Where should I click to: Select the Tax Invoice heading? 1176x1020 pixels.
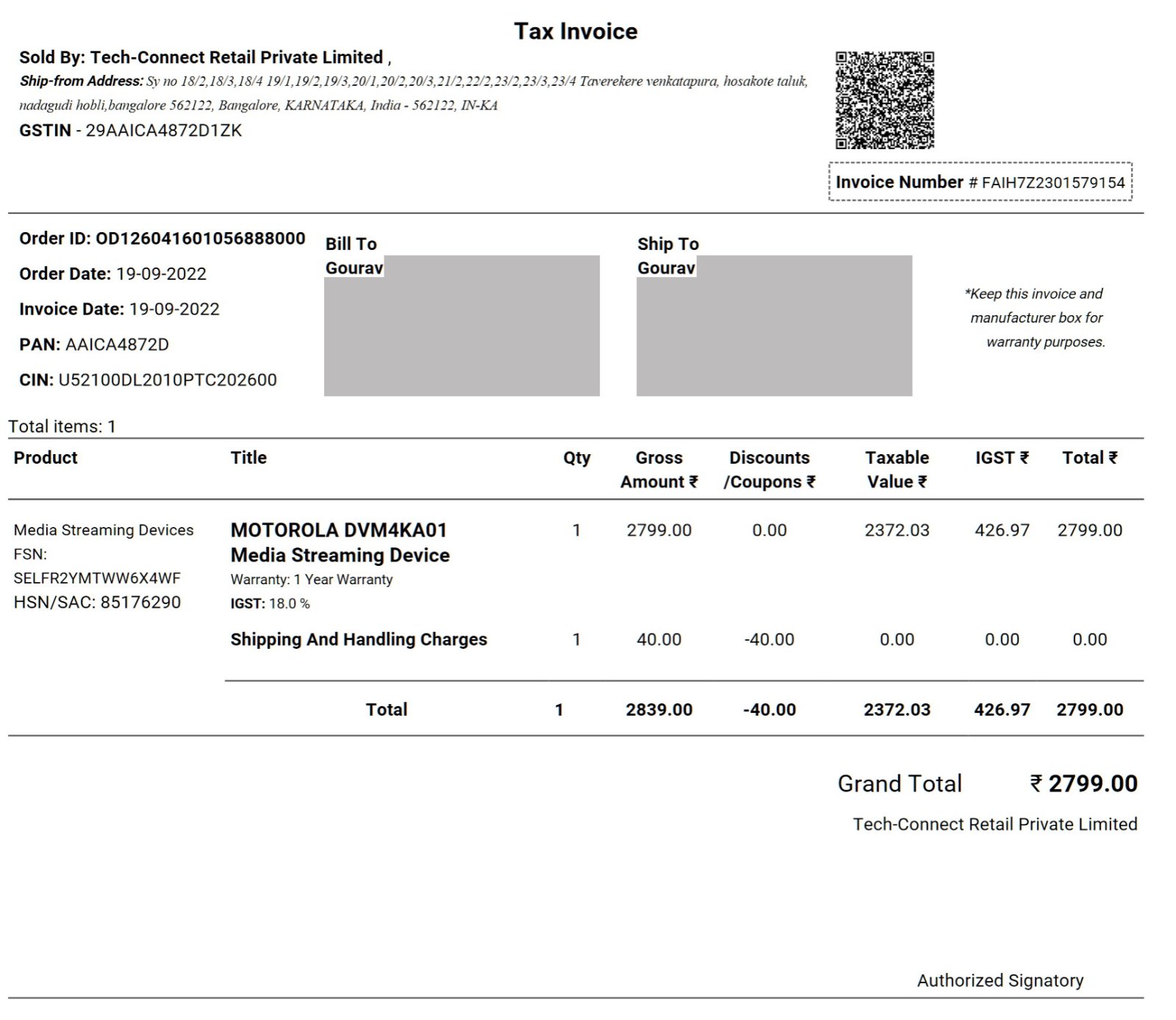tap(576, 31)
